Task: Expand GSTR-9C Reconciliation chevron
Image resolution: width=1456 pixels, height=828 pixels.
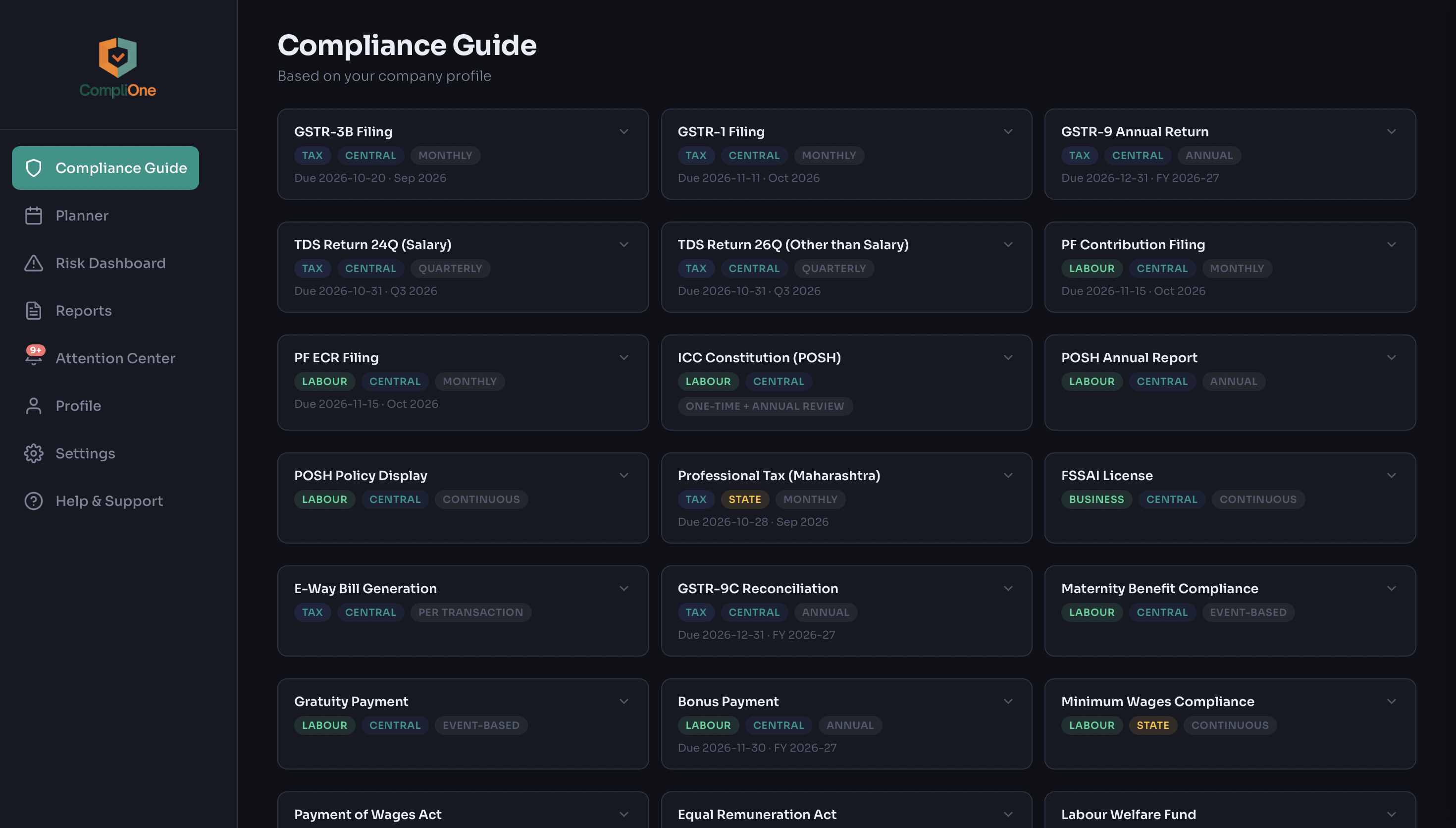Action: [1008, 588]
